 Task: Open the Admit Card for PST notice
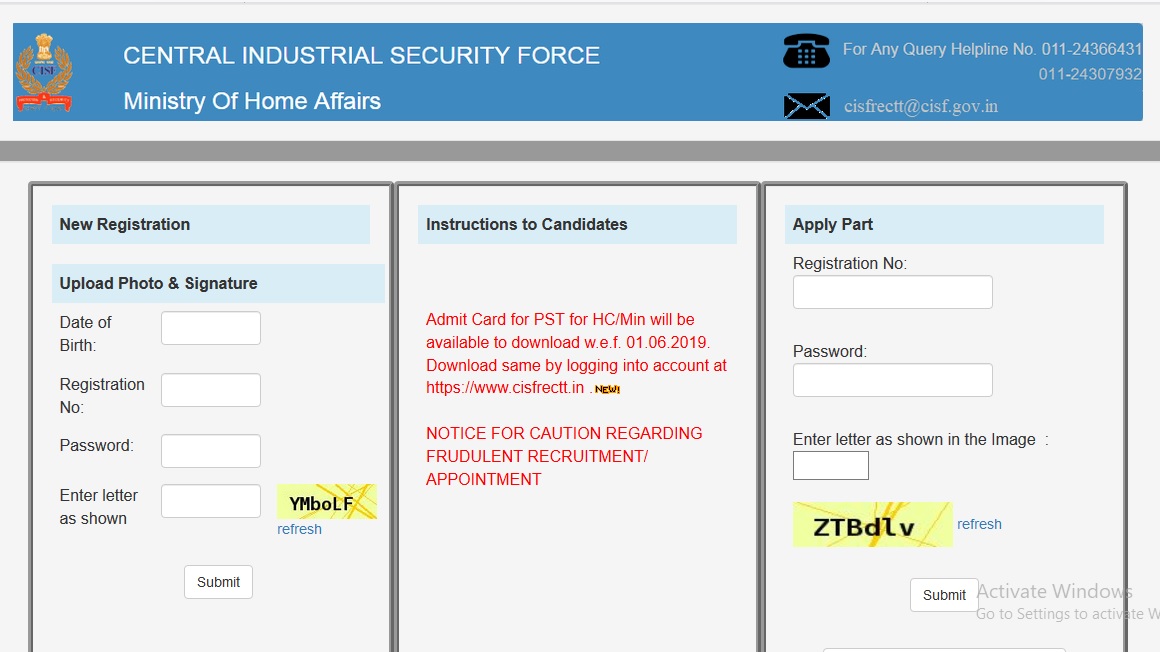[x=575, y=354]
